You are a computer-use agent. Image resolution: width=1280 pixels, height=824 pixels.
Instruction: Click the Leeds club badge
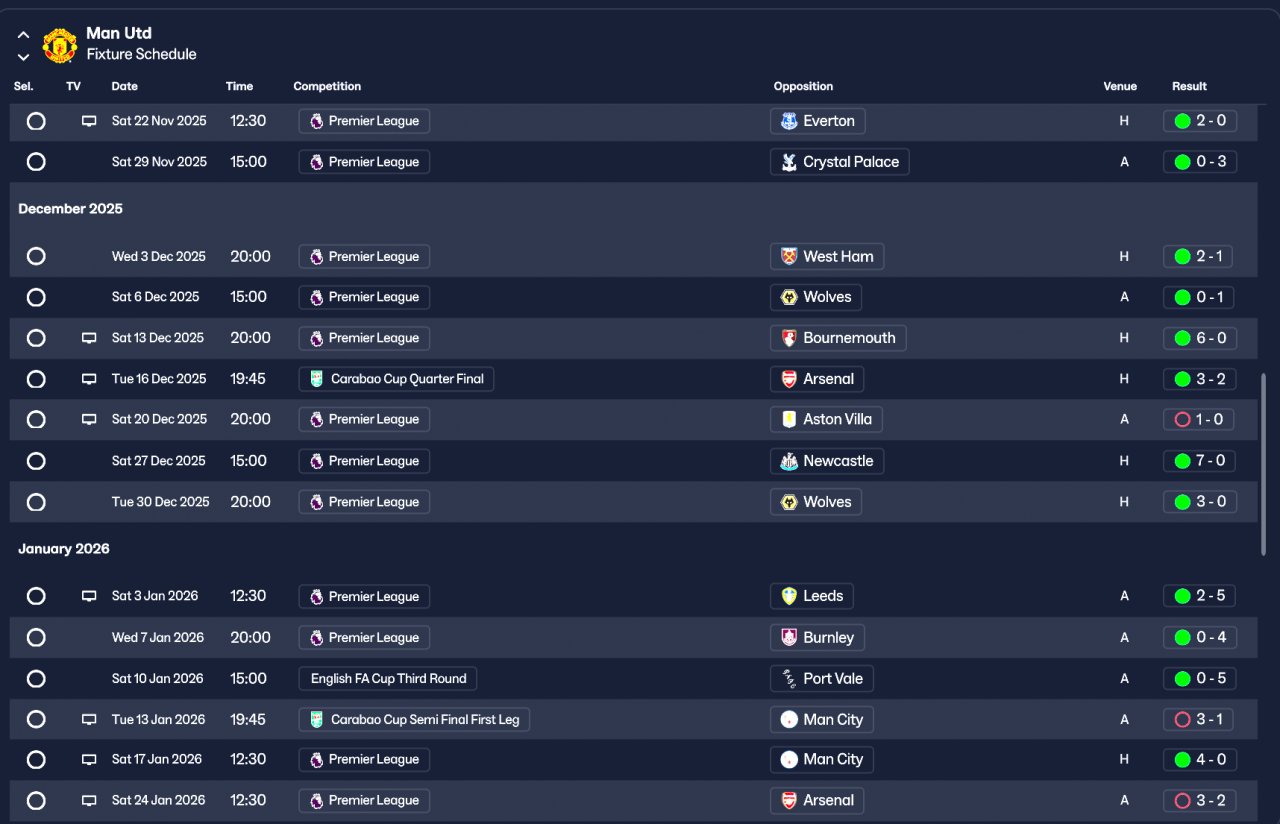click(x=789, y=596)
